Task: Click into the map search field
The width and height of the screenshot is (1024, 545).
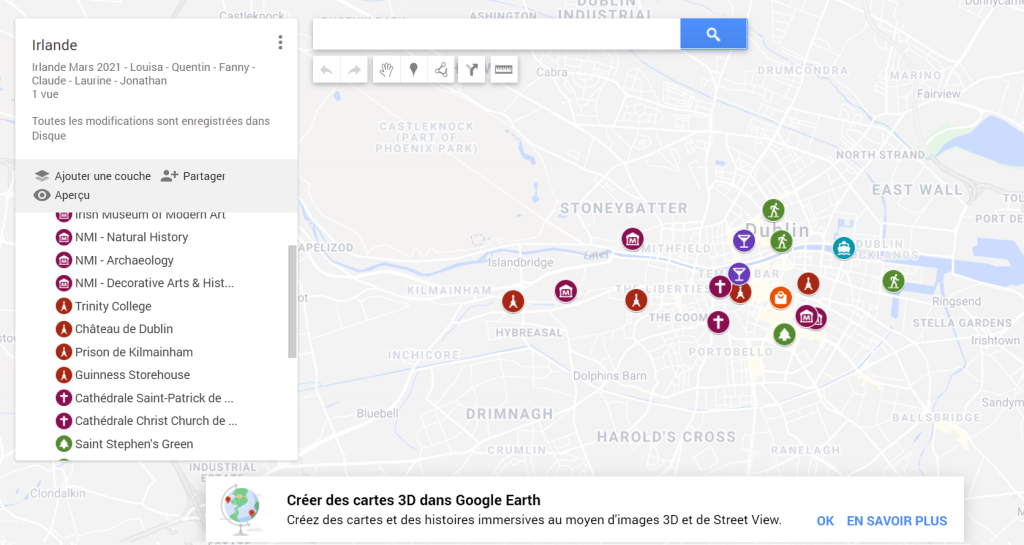Action: (x=496, y=34)
